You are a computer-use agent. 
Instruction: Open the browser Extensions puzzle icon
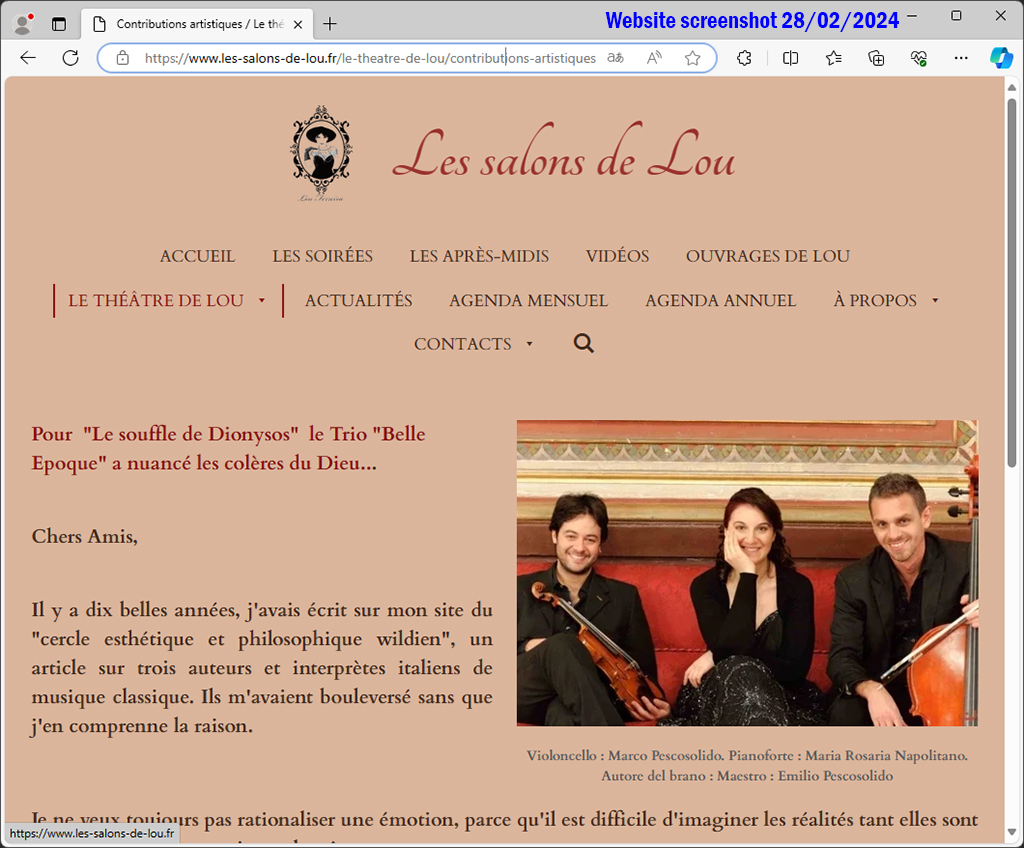tap(744, 58)
